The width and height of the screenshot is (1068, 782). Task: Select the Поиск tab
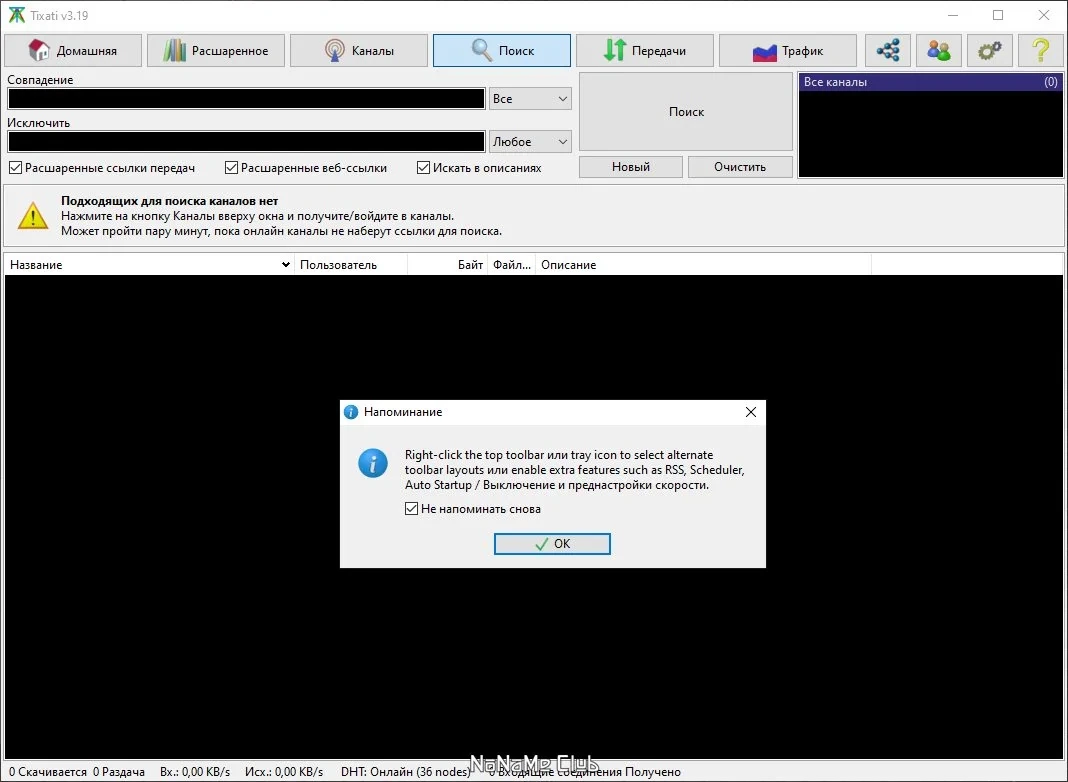tap(502, 50)
